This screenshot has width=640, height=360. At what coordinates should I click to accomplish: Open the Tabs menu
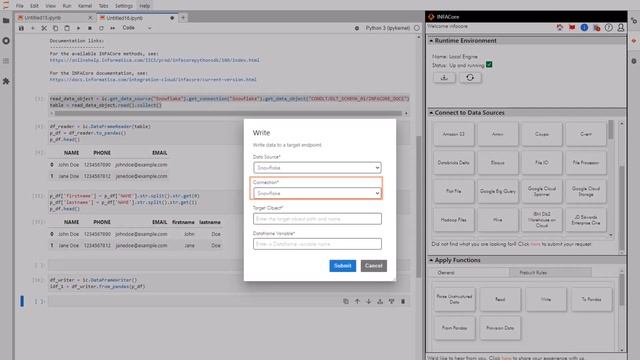[103, 6]
